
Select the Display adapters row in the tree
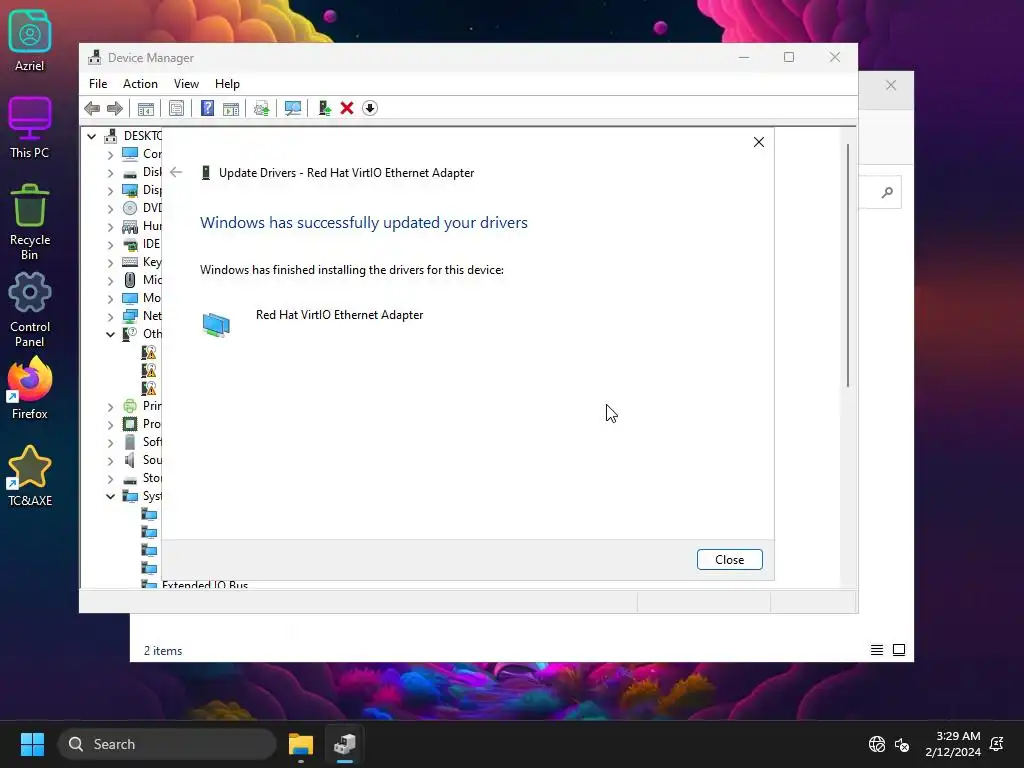pos(142,190)
